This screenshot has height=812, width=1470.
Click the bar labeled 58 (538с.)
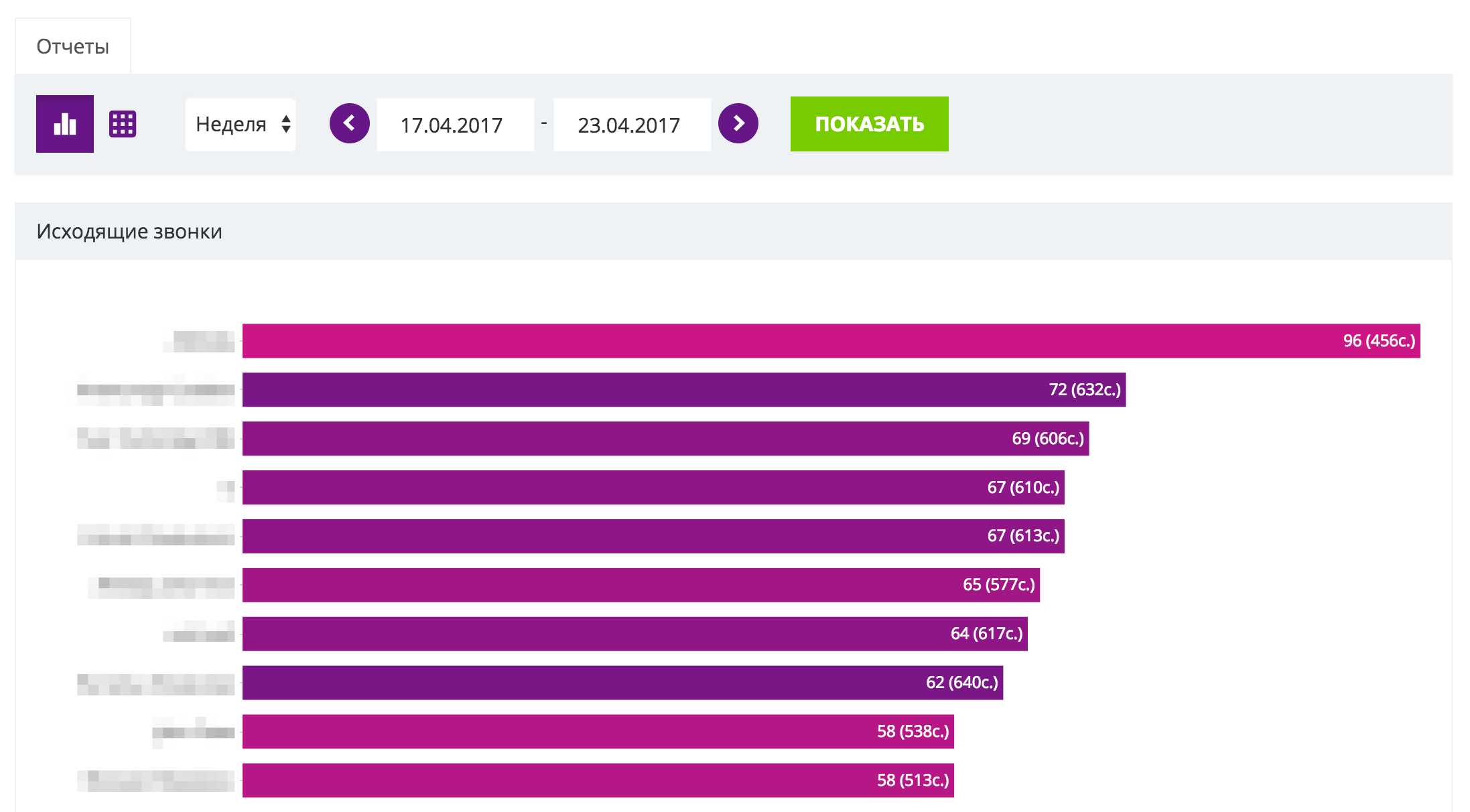click(598, 732)
